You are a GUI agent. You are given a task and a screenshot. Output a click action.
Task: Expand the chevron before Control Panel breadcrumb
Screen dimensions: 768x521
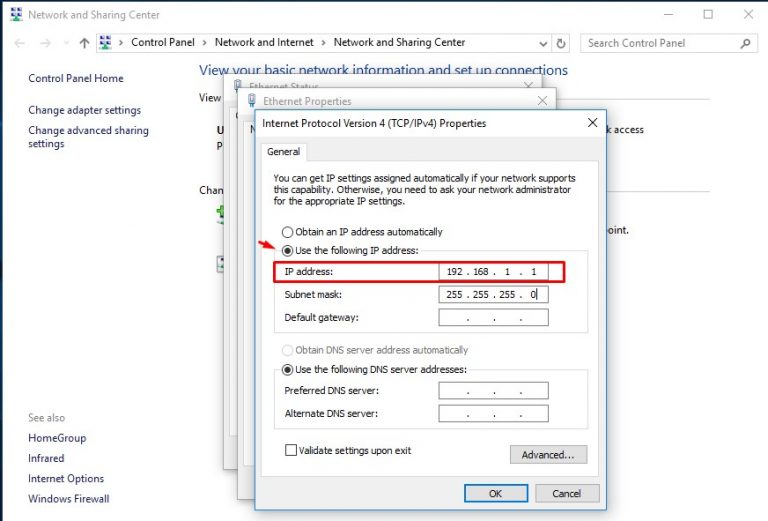[120, 43]
